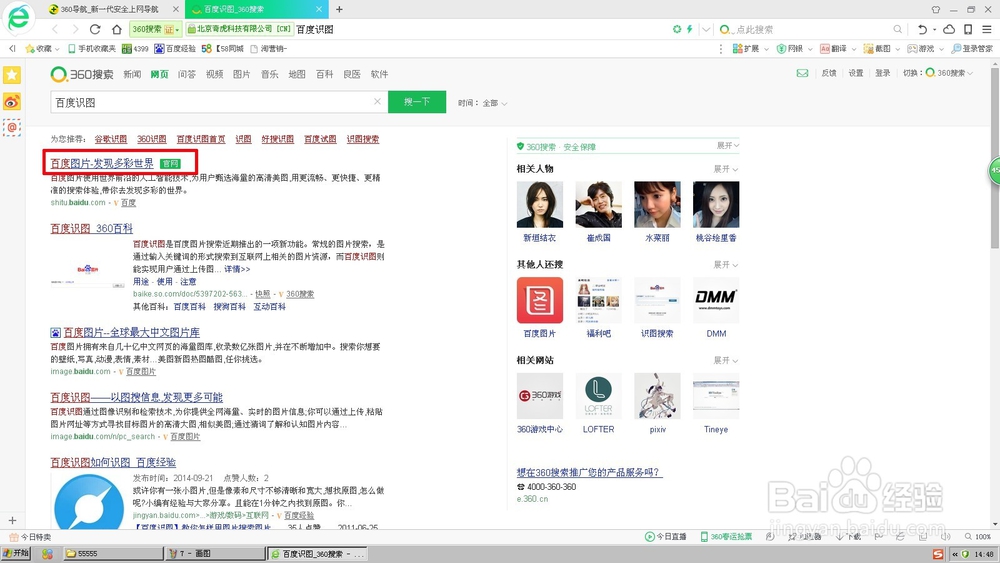Click the 360 browser logo
The image size is (1000, 563).
pos(18,17)
